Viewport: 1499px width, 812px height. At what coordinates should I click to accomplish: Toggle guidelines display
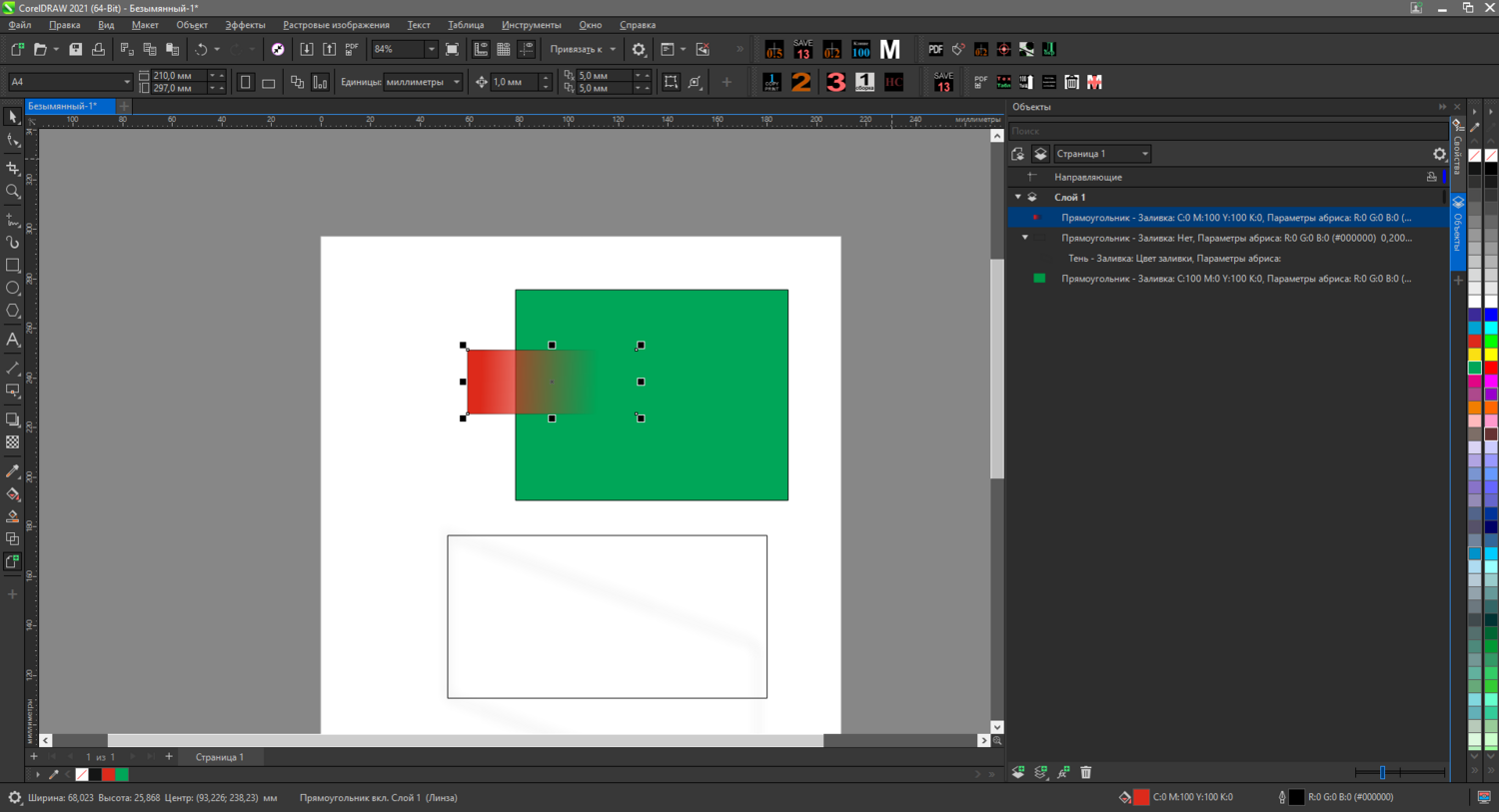click(x=527, y=49)
